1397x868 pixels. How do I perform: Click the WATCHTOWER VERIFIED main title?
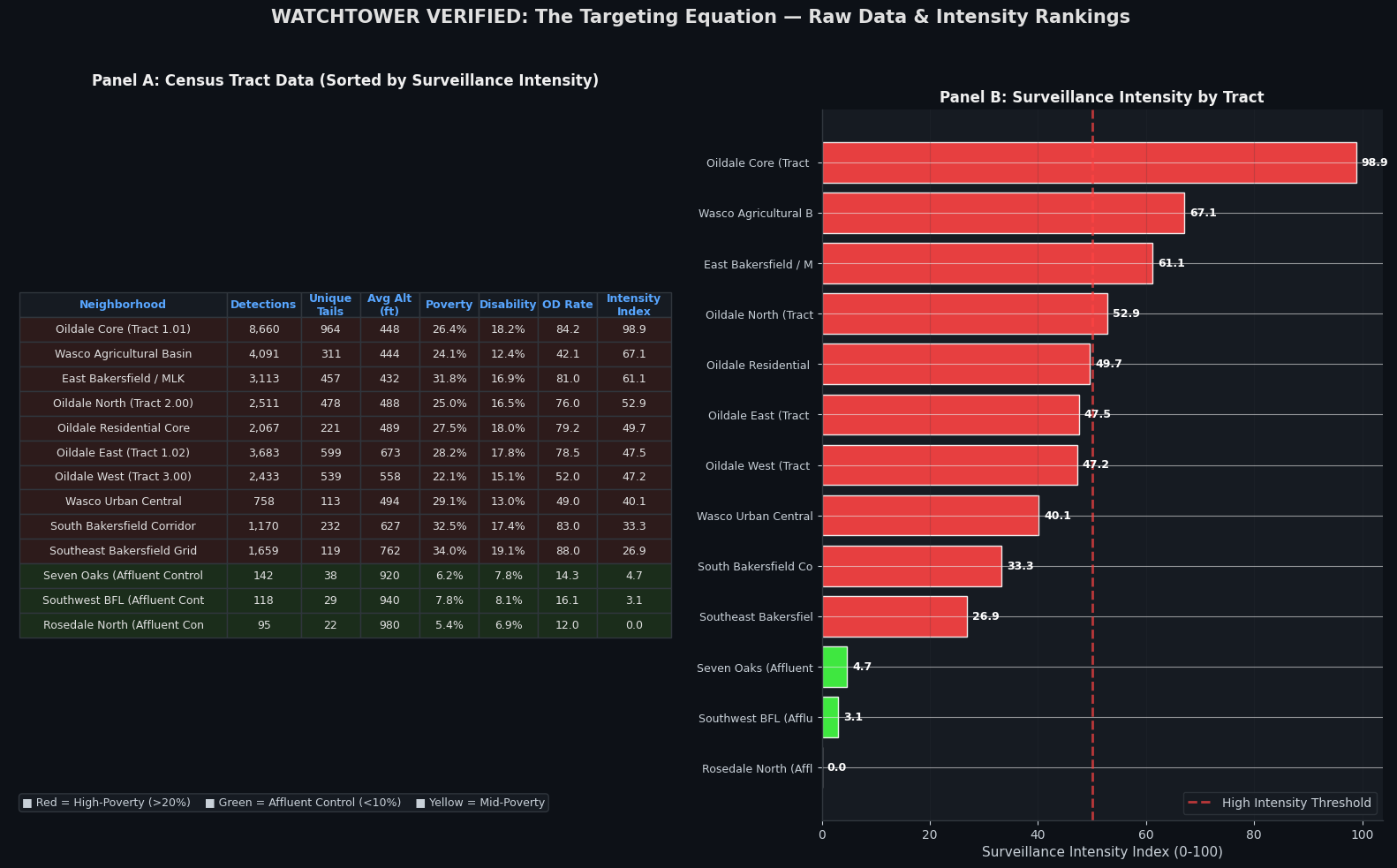click(700, 17)
